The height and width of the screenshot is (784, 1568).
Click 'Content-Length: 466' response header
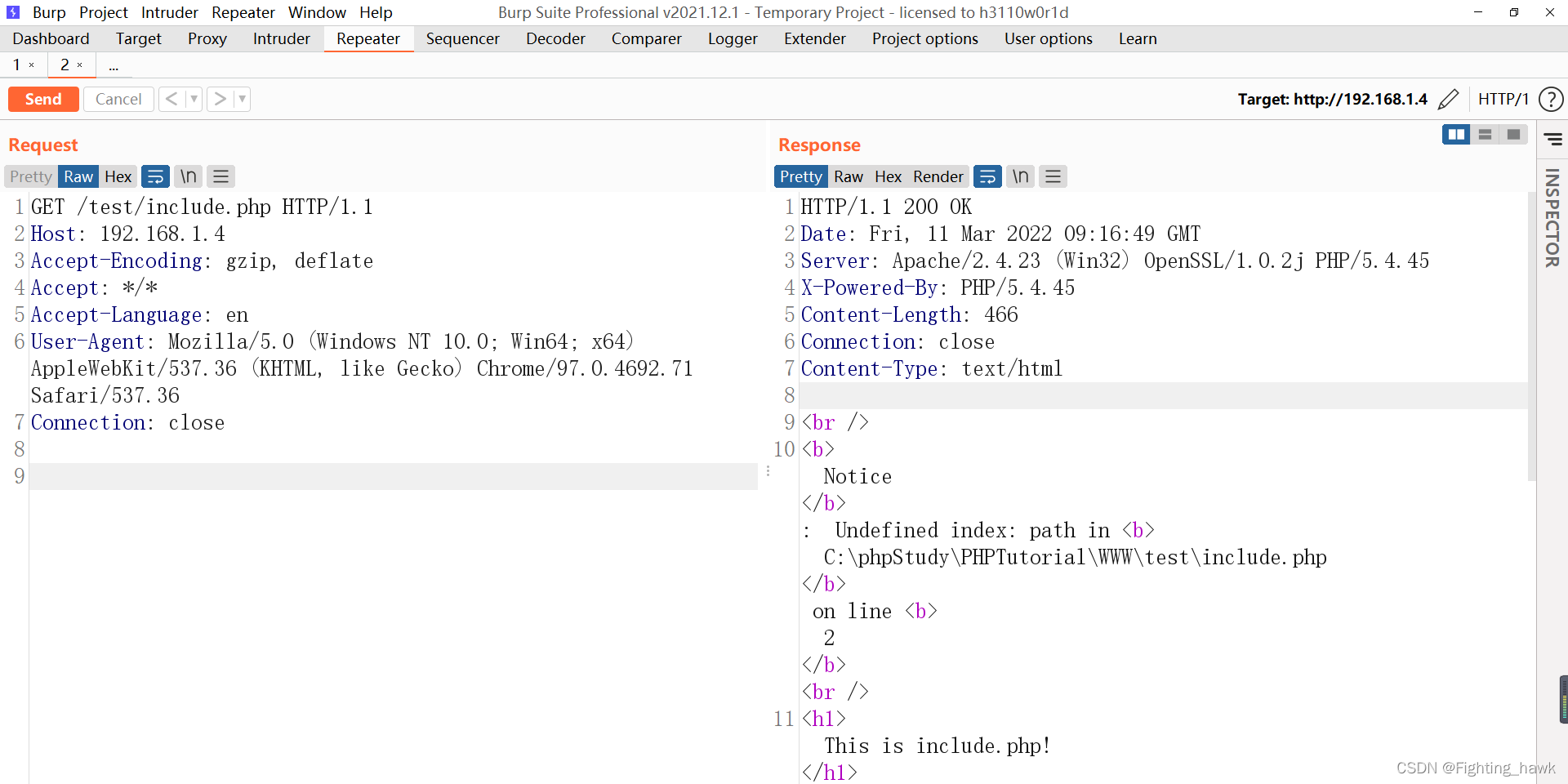coord(910,314)
